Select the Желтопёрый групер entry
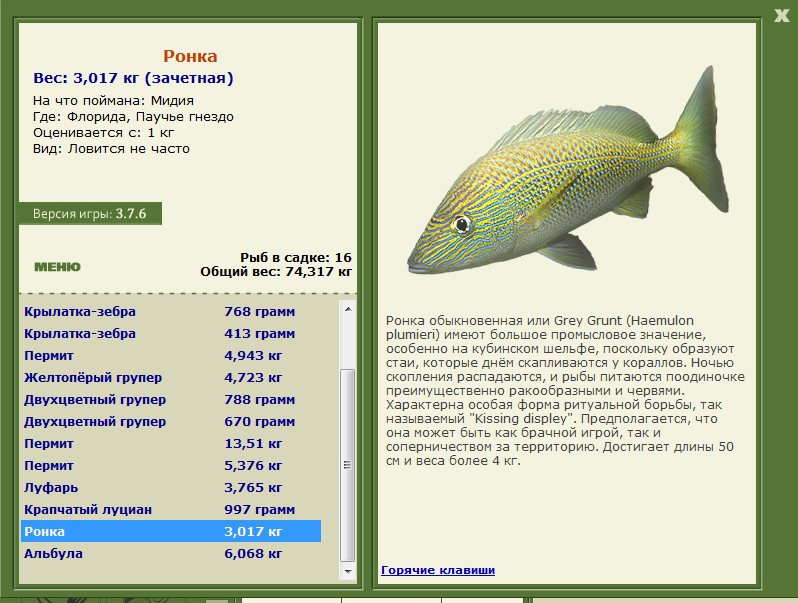This screenshot has height=603, width=798. [171, 378]
